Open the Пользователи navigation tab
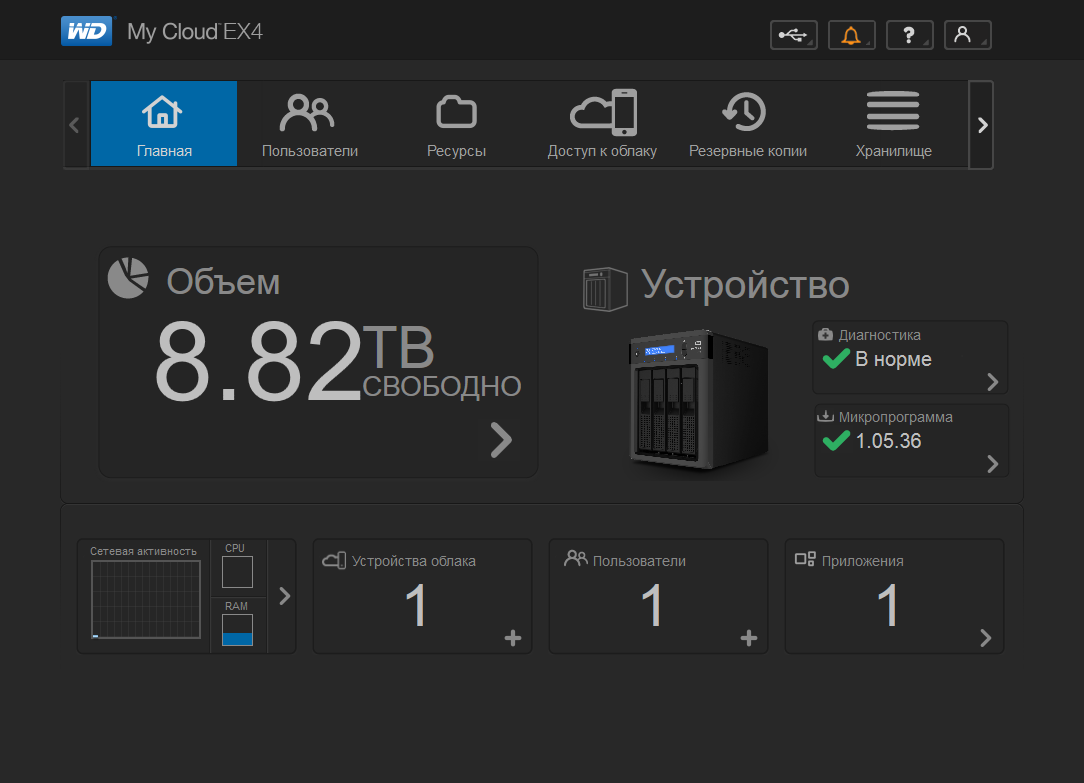This screenshot has height=783, width=1084. click(309, 124)
